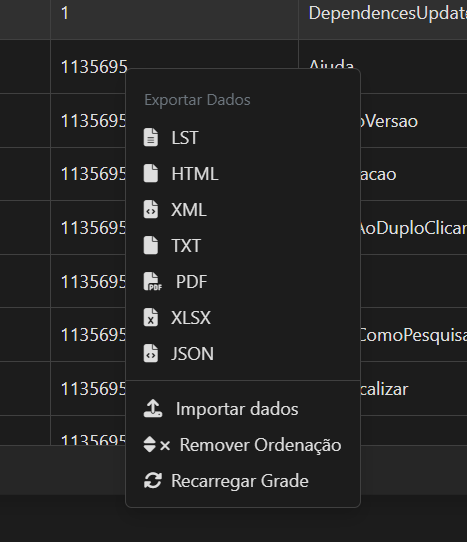Image resolution: width=467 pixels, height=542 pixels.
Task: Choose HTML export option
Action: point(243,173)
